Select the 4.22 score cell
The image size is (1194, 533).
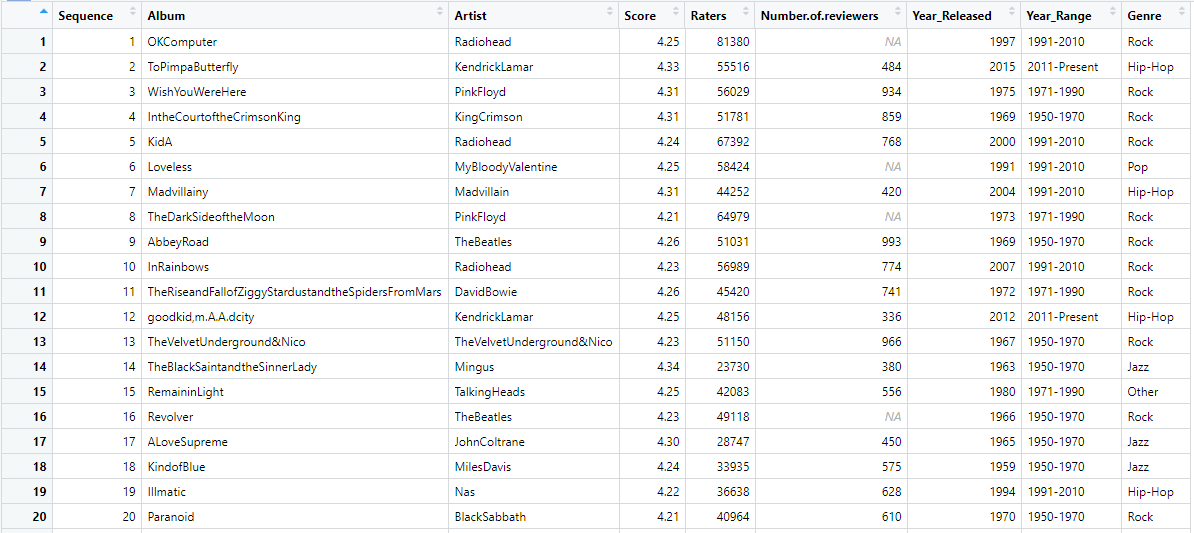651,492
